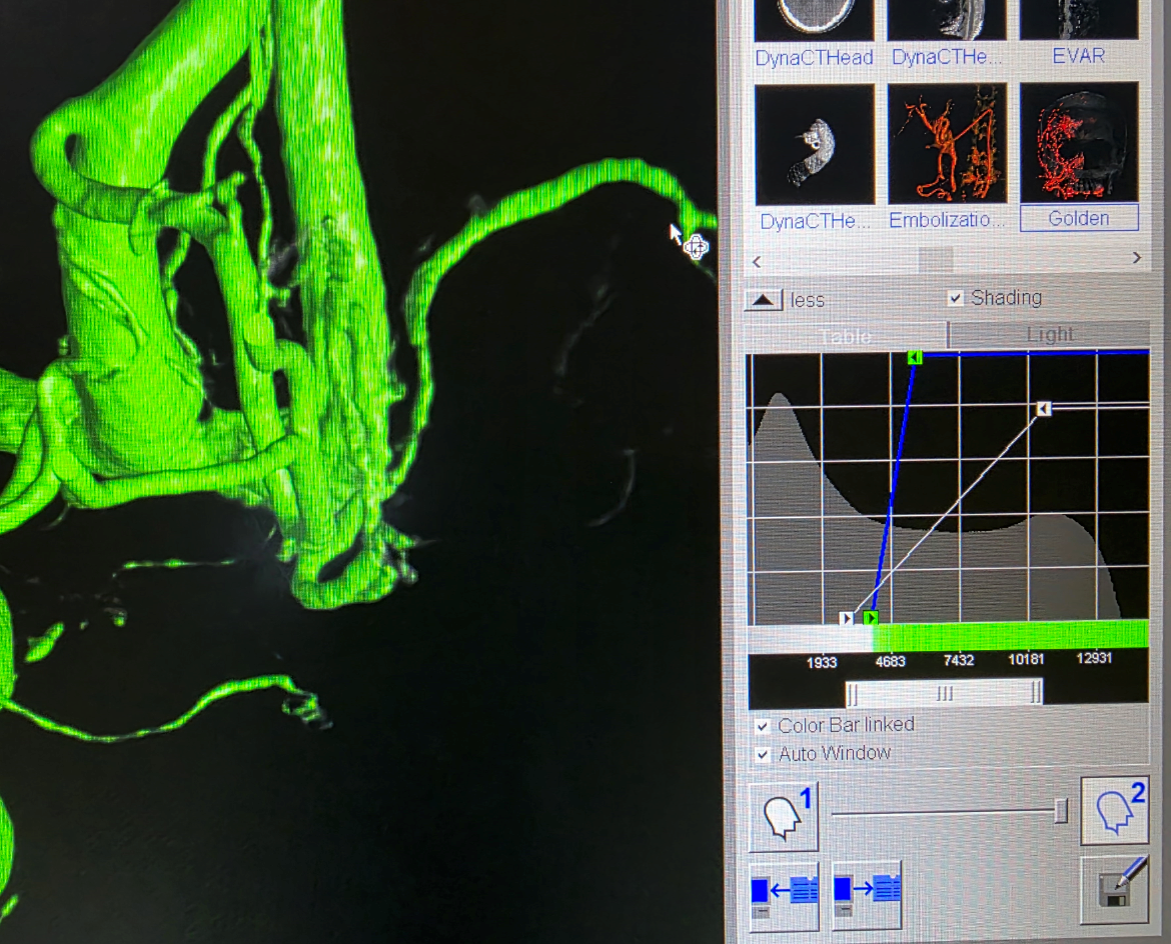
Task: Select the head profile 1 preset button
Action: (783, 816)
